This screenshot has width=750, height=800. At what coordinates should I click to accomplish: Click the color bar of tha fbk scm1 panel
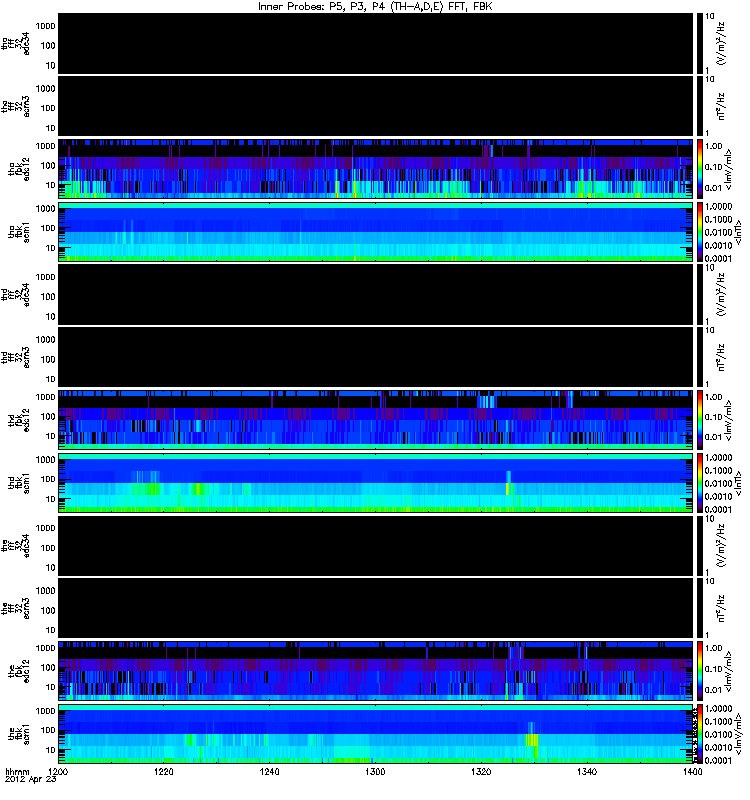(699, 232)
